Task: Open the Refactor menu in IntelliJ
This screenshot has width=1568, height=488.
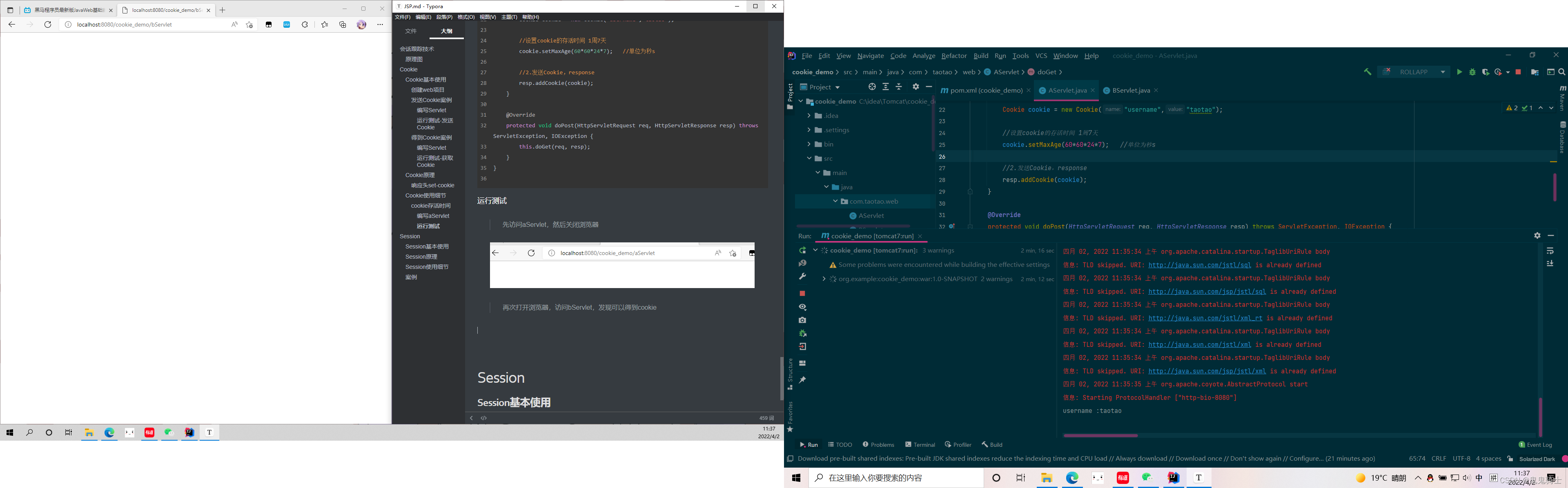Action: 954,56
